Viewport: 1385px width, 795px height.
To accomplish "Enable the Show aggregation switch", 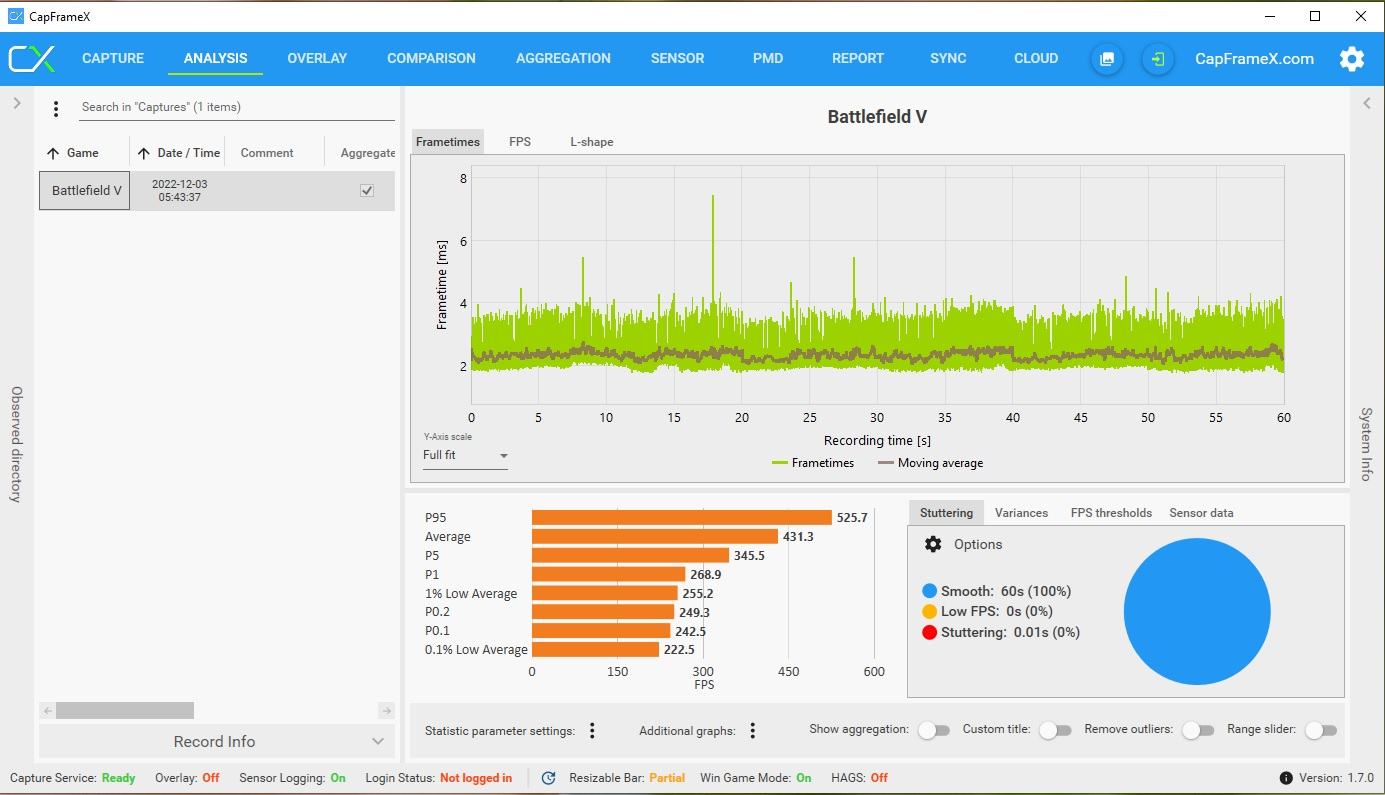I will (933, 730).
